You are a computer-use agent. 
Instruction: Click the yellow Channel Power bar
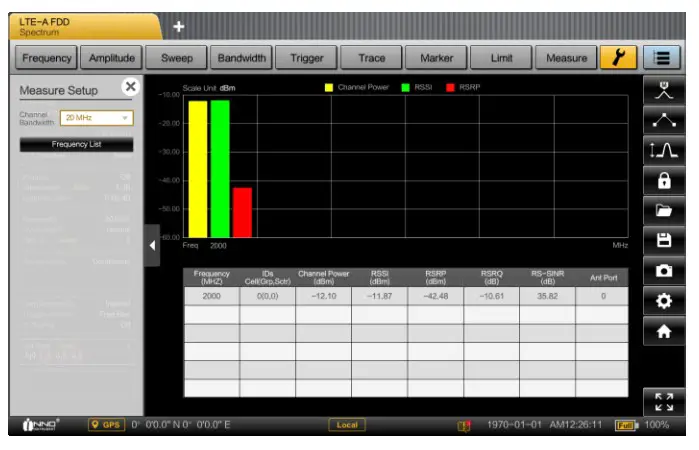198,169
